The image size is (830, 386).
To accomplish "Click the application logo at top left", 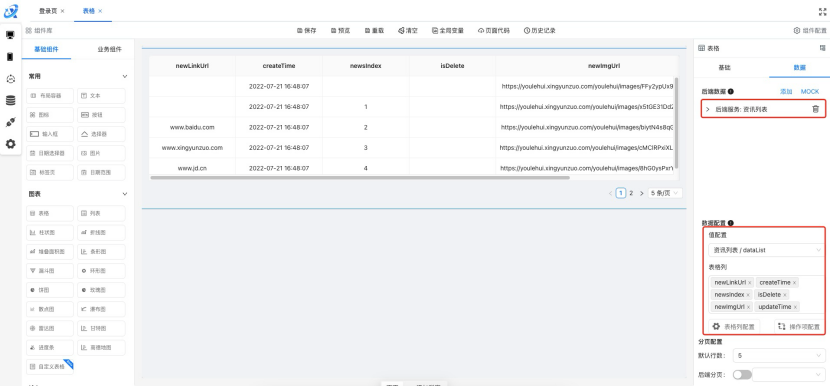I will coord(11,11).
